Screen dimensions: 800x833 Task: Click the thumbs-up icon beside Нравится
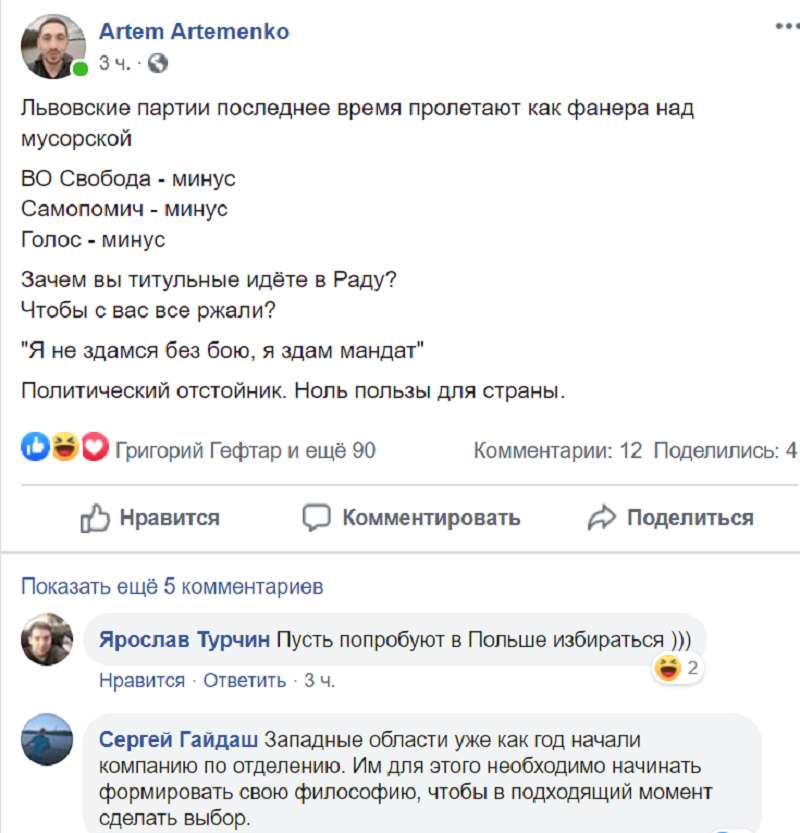click(x=94, y=518)
